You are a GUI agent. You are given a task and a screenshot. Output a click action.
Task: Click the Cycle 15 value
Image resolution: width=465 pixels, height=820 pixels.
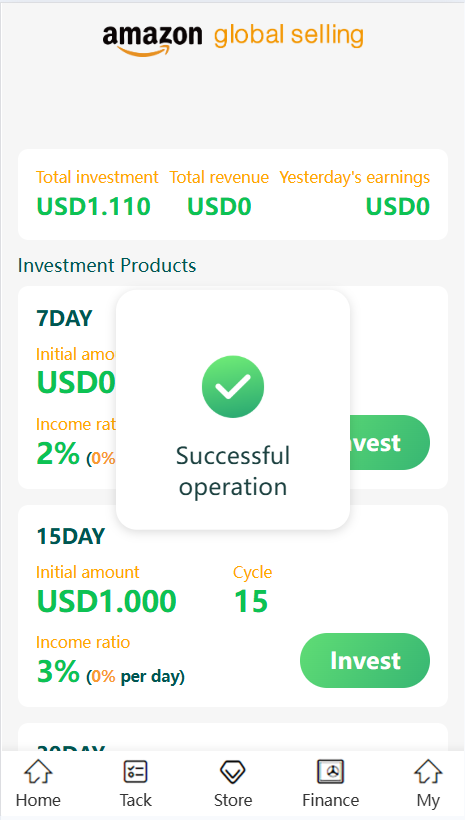tap(251, 601)
